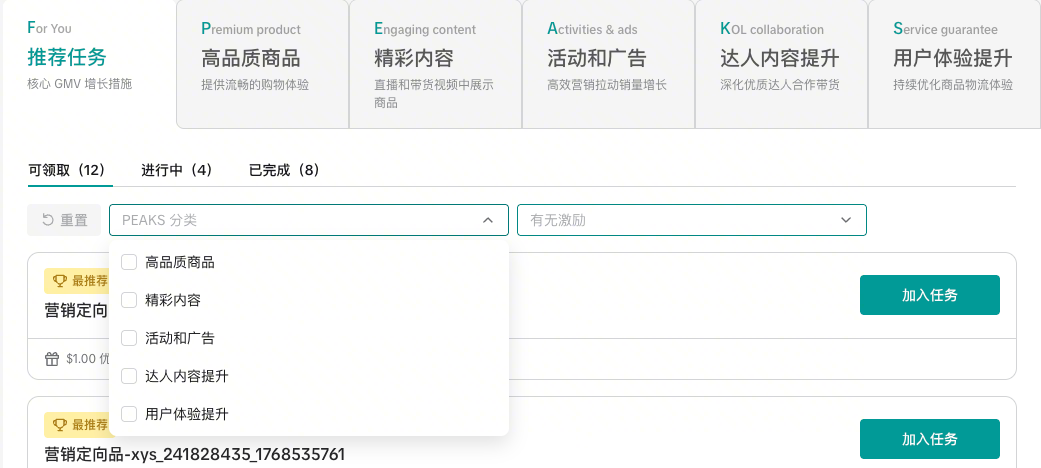
Task: Expand the 有无激励 dropdown arrow
Action: point(846,220)
